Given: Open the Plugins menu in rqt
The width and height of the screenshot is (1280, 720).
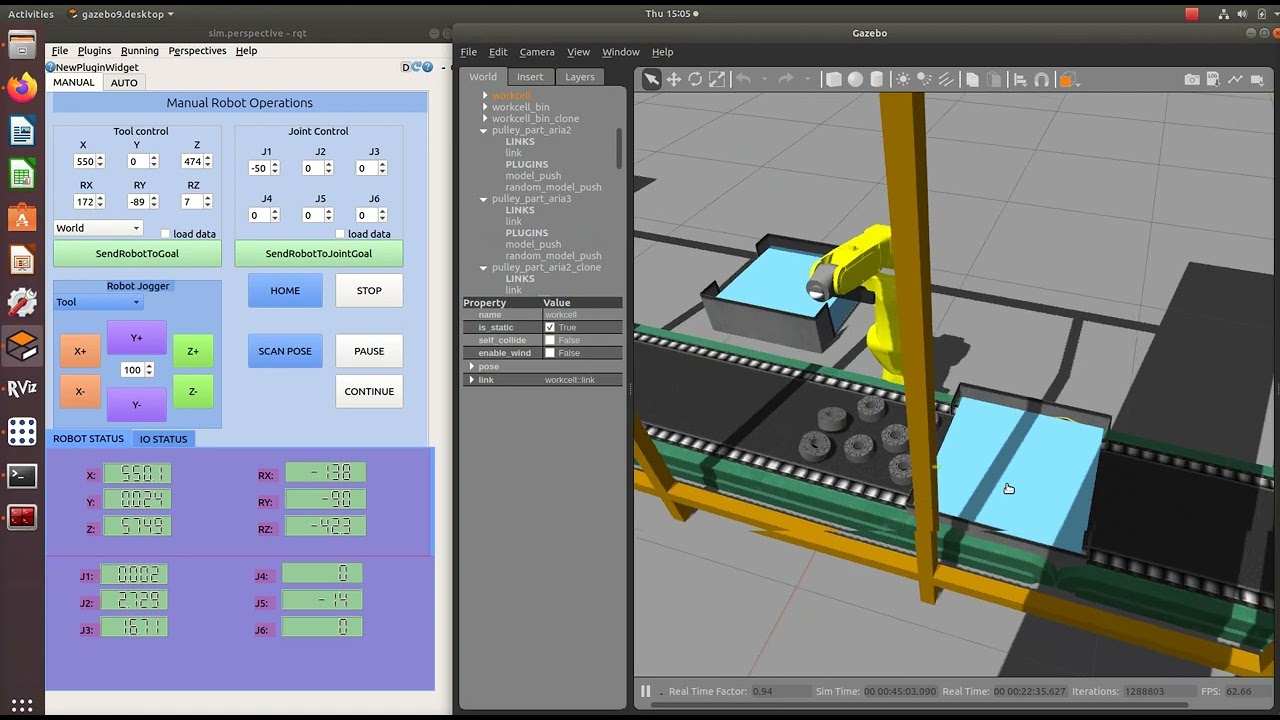Looking at the screenshot, I should point(94,50).
